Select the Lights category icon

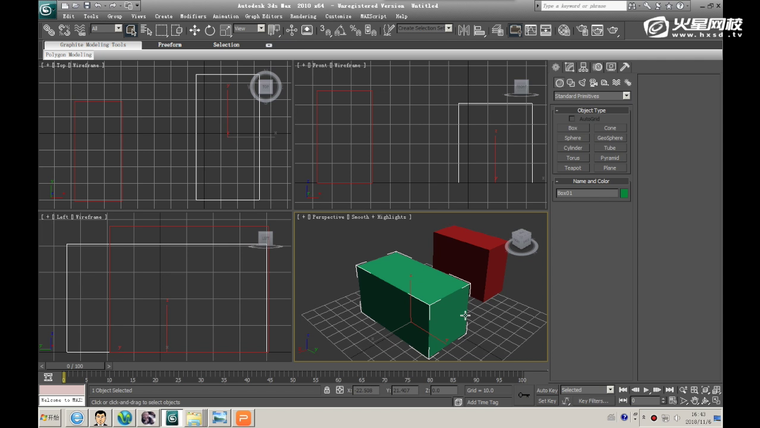click(582, 83)
